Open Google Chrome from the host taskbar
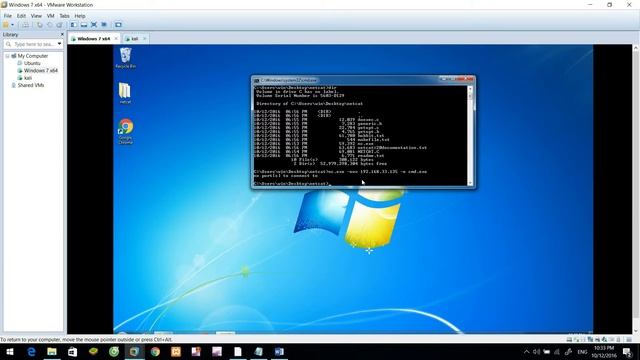 coord(155,351)
